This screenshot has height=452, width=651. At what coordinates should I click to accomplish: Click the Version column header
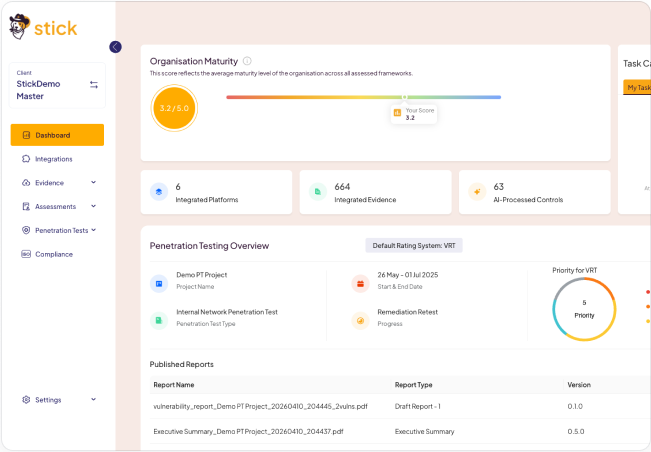pos(579,385)
